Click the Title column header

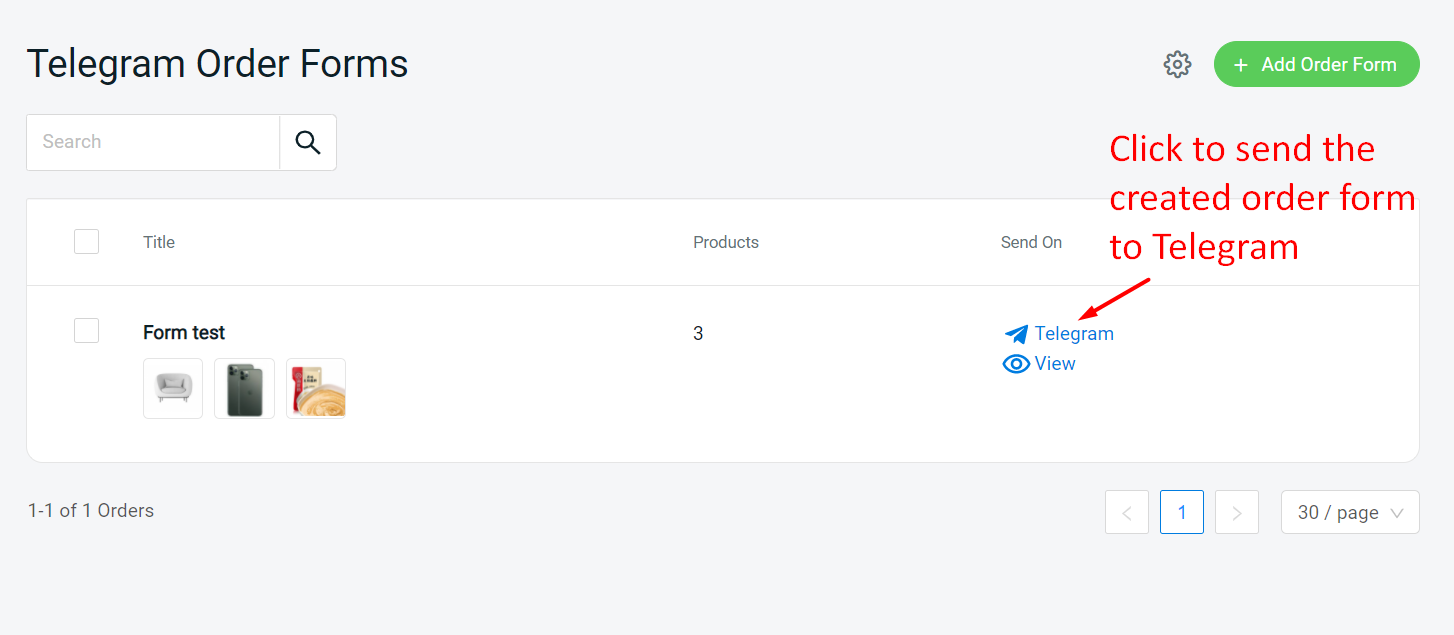click(159, 242)
